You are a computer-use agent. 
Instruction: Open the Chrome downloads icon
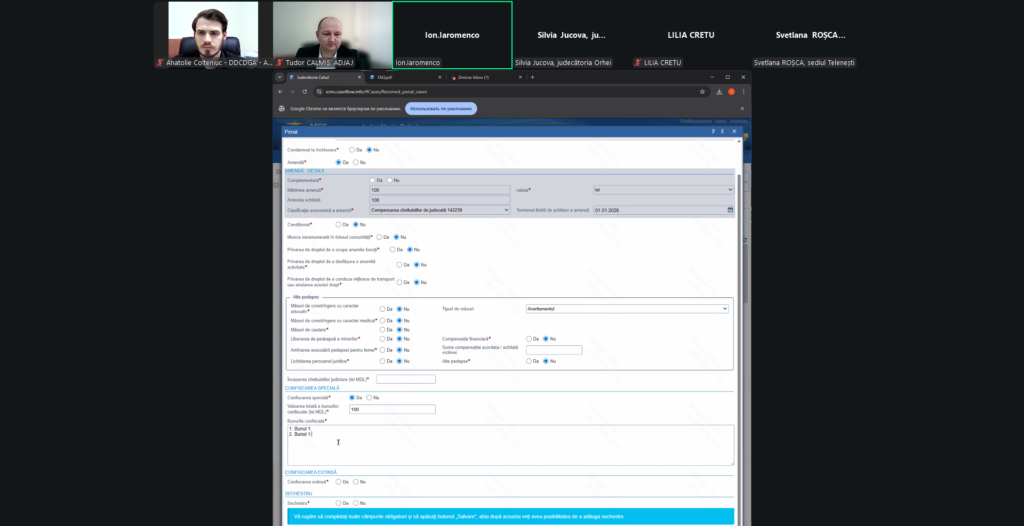pyautogui.click(x=719, y=92)
